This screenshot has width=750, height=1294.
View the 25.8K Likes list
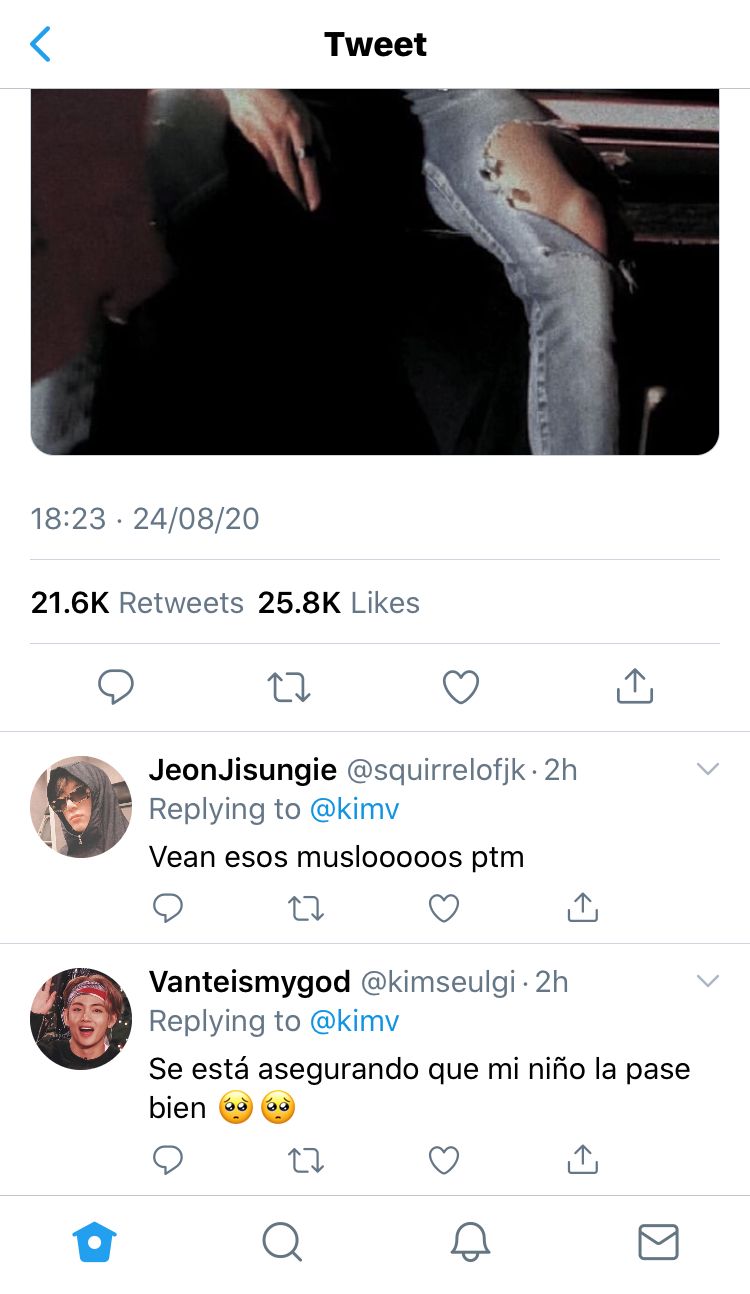(339, 603)
